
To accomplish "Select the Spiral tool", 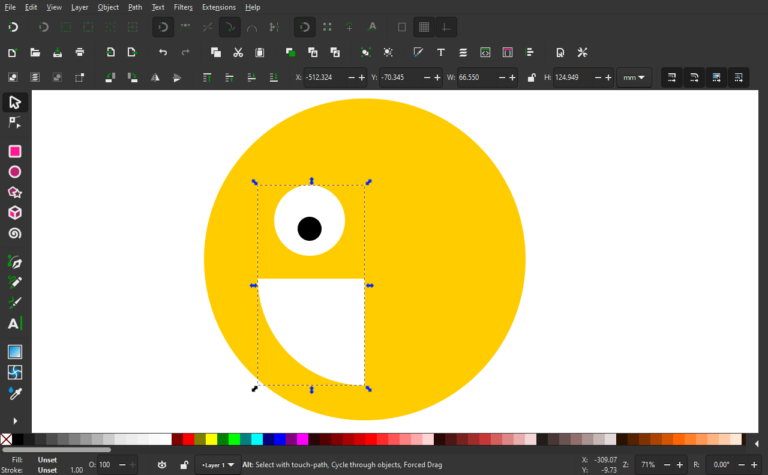I will pos(15,233).
